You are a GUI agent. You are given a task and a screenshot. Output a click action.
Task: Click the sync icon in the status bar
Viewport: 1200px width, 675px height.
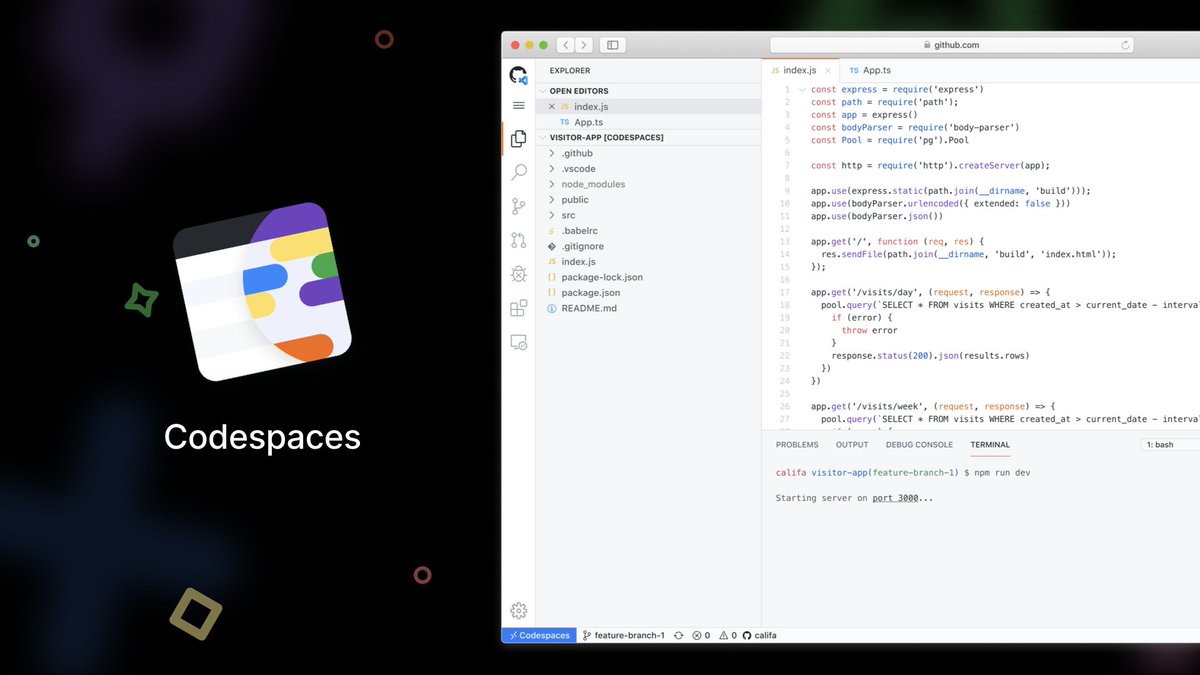tap(678, 635)
